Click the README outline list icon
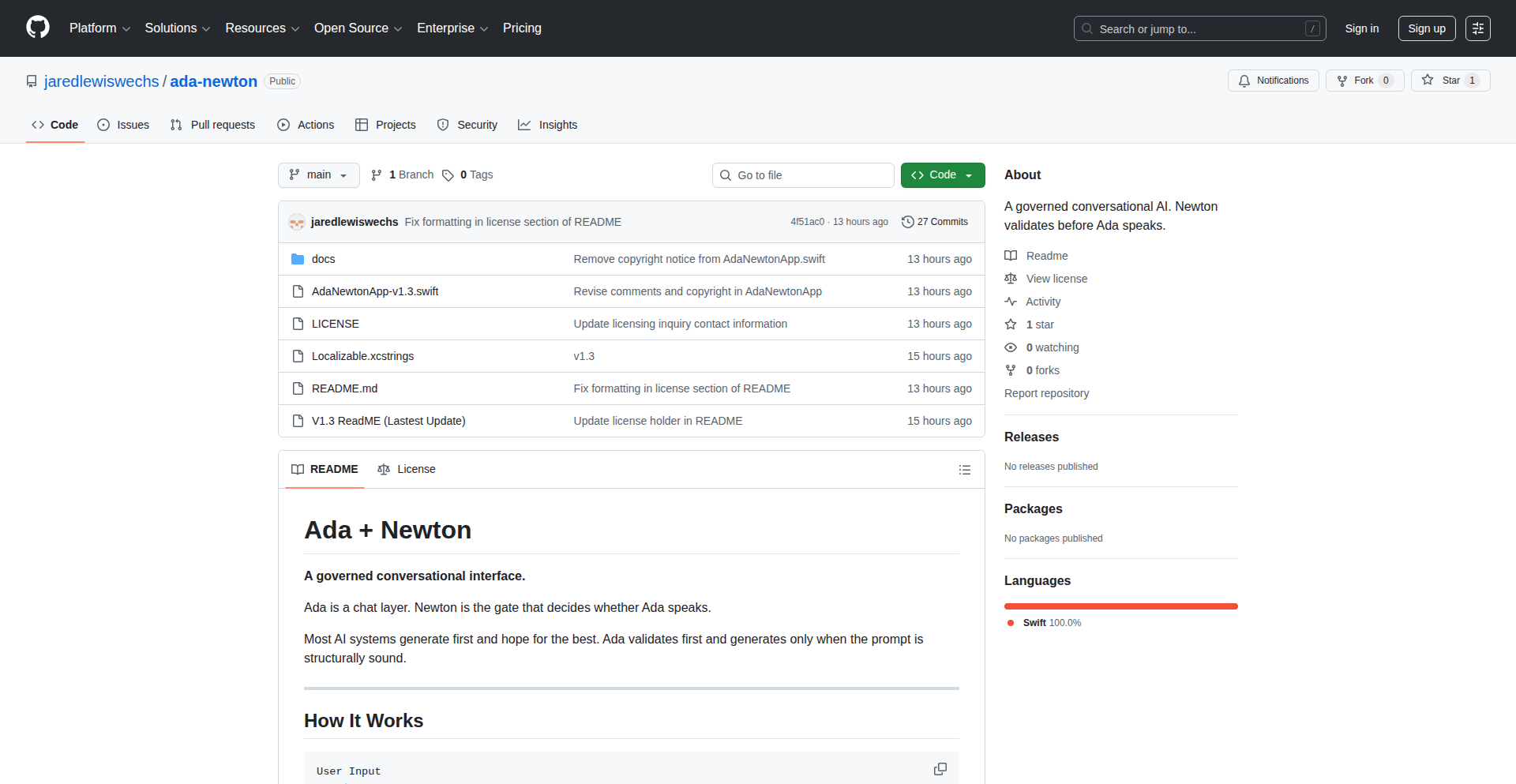 point(964,470)
